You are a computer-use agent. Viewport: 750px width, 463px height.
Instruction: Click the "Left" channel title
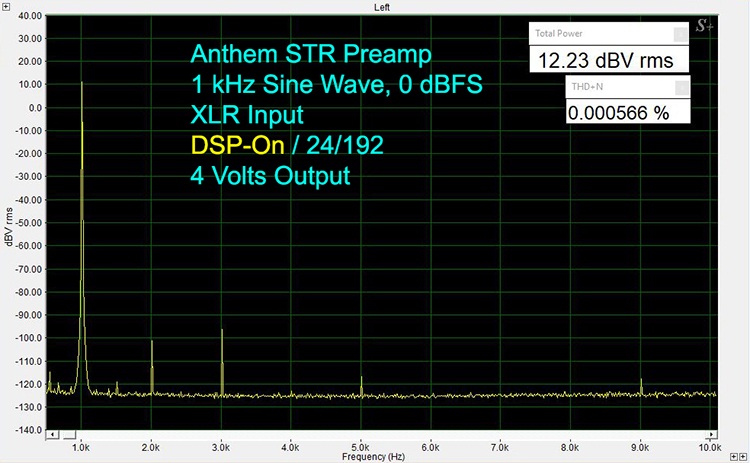pos(381,7)
